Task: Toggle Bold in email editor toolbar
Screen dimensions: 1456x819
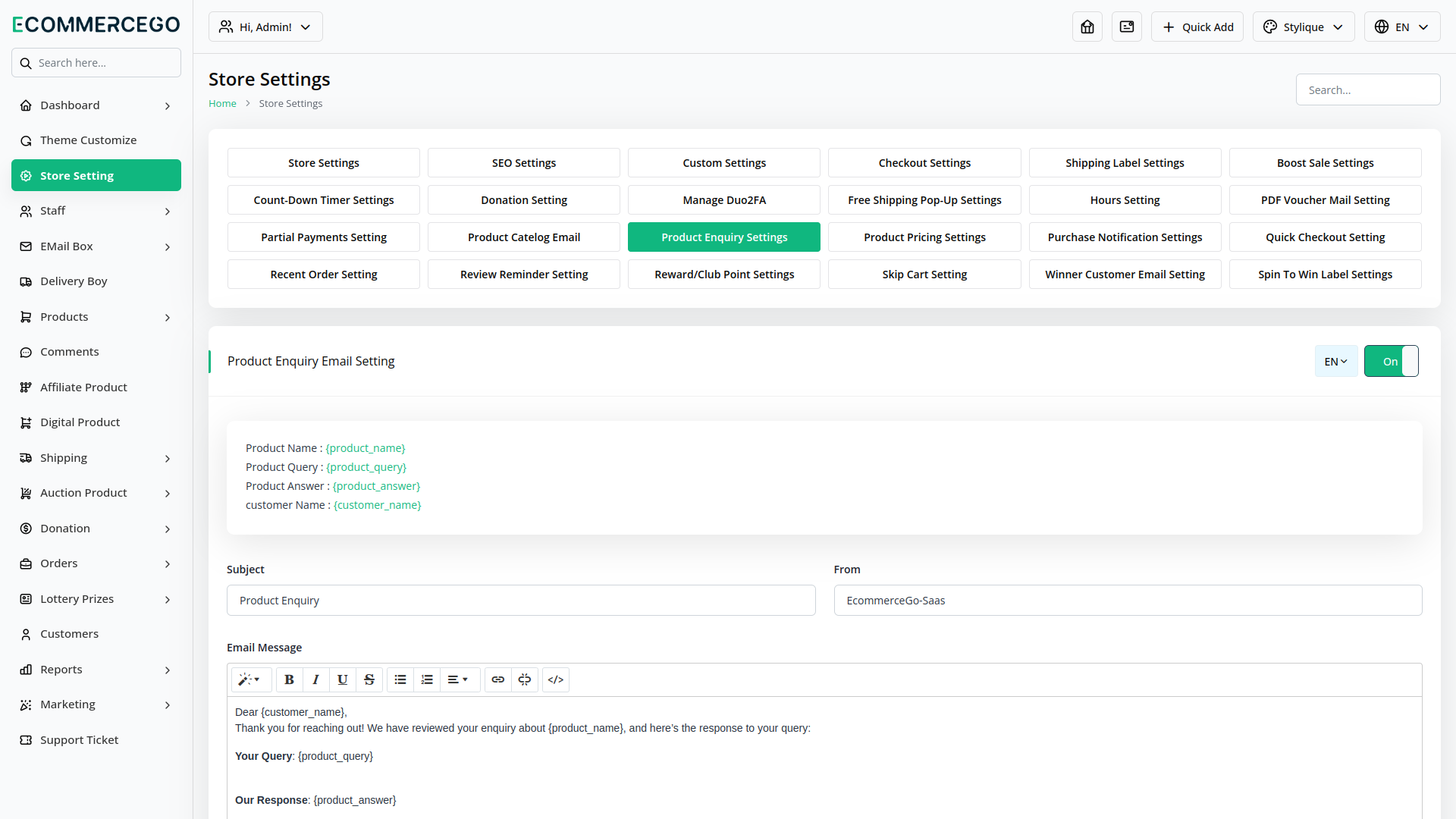Action: [x=289, y=679]
